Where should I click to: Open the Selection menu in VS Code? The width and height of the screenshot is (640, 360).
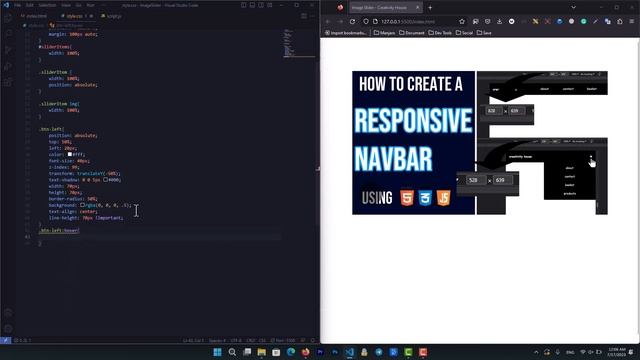pyautogui.click(x=47, y=5)
